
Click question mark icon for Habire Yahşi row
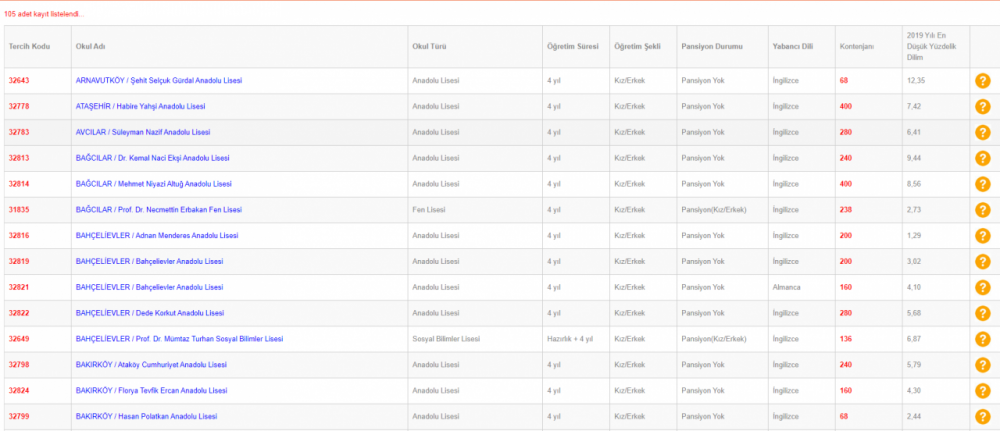[x=982, y=106]
